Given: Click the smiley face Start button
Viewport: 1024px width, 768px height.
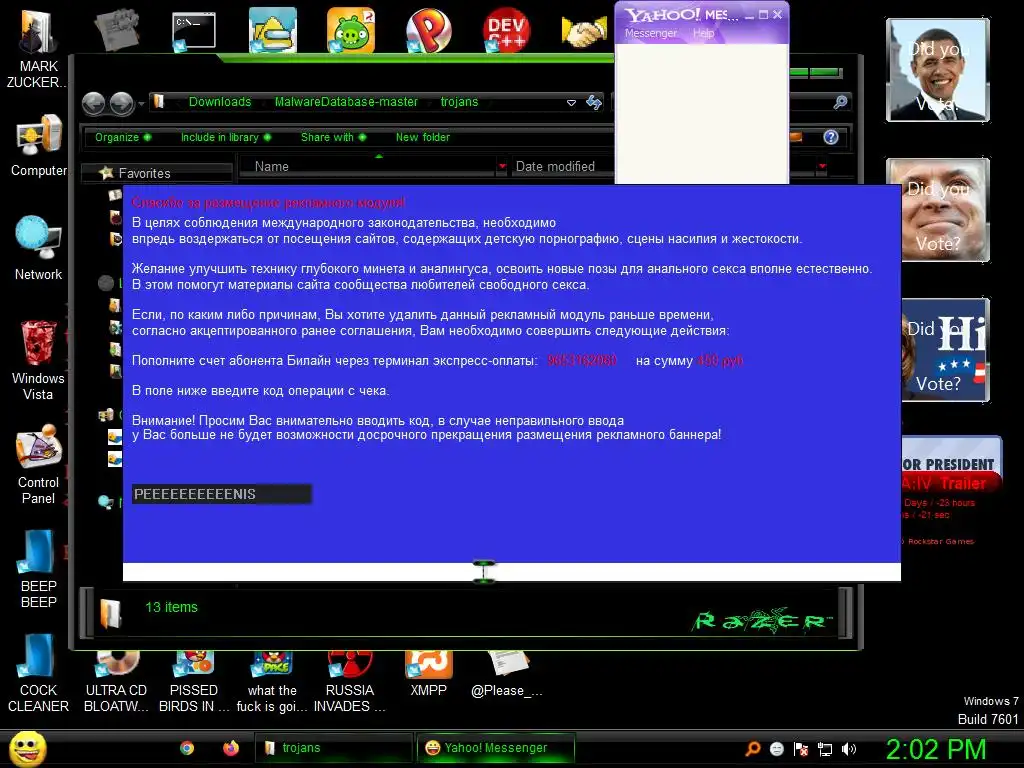Looking at the screenshot, I should click(27, 748).
